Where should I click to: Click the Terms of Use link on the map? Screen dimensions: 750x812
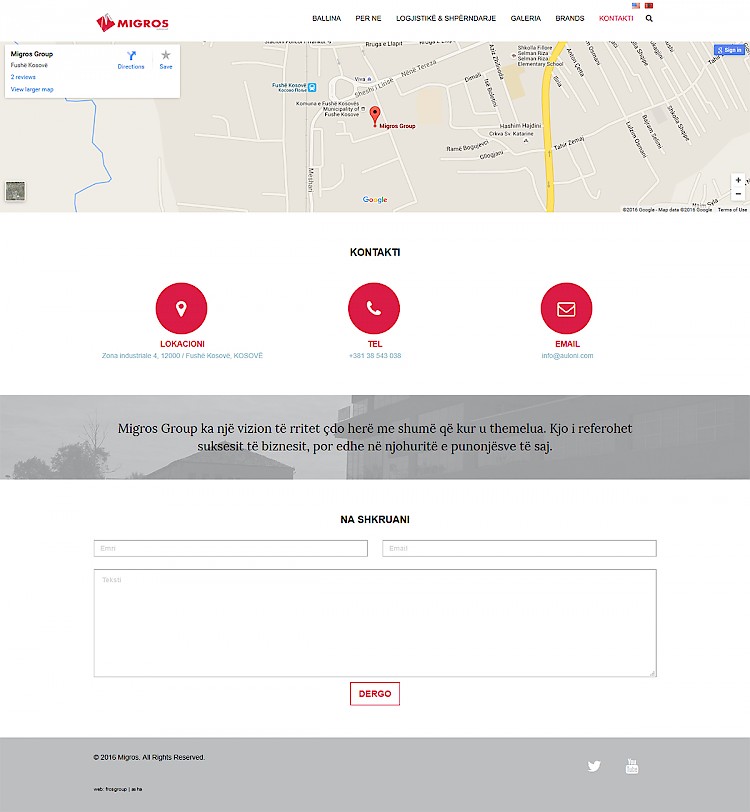click(x=732, y=210)
